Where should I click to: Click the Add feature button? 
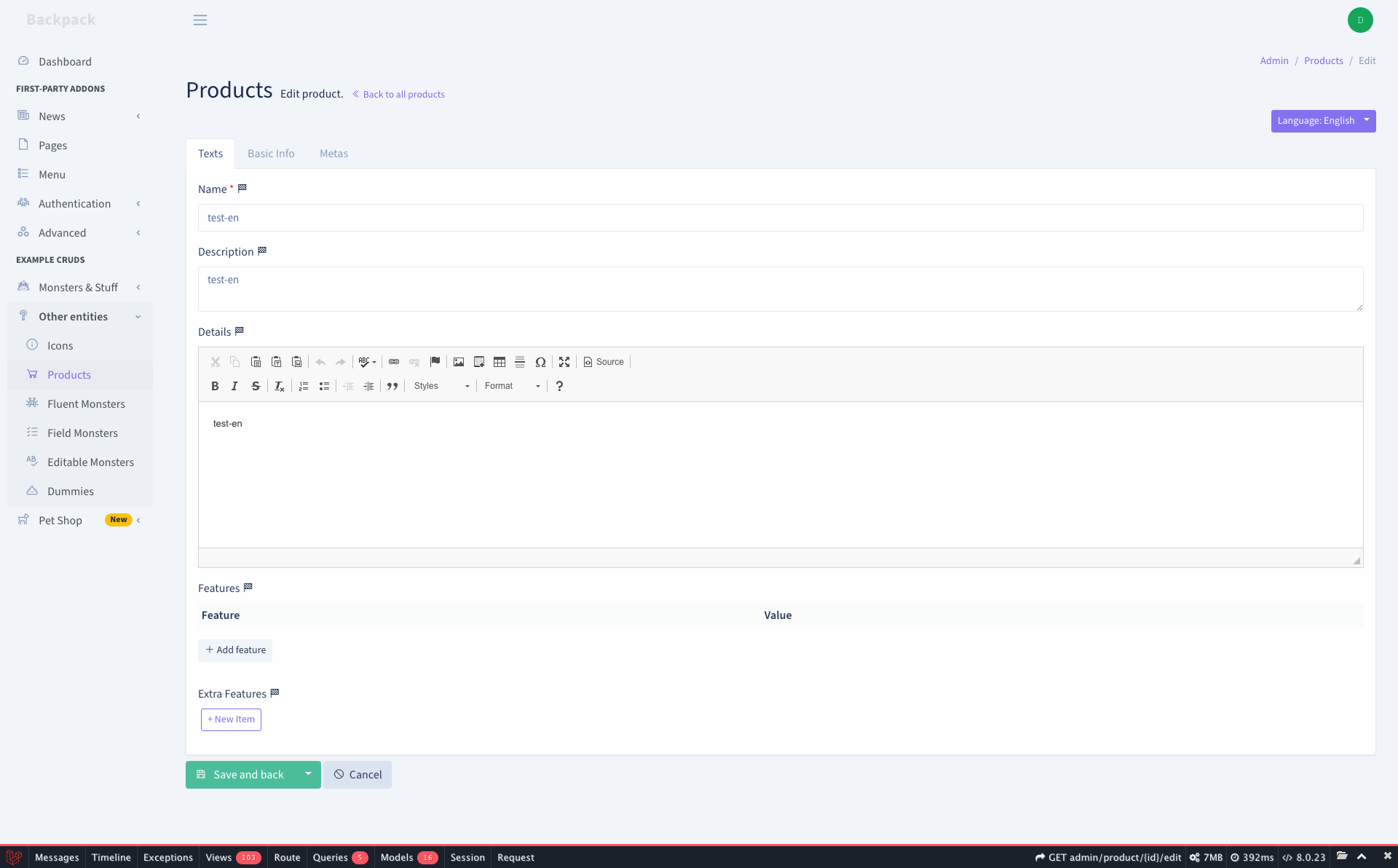[x=235, y=650]
